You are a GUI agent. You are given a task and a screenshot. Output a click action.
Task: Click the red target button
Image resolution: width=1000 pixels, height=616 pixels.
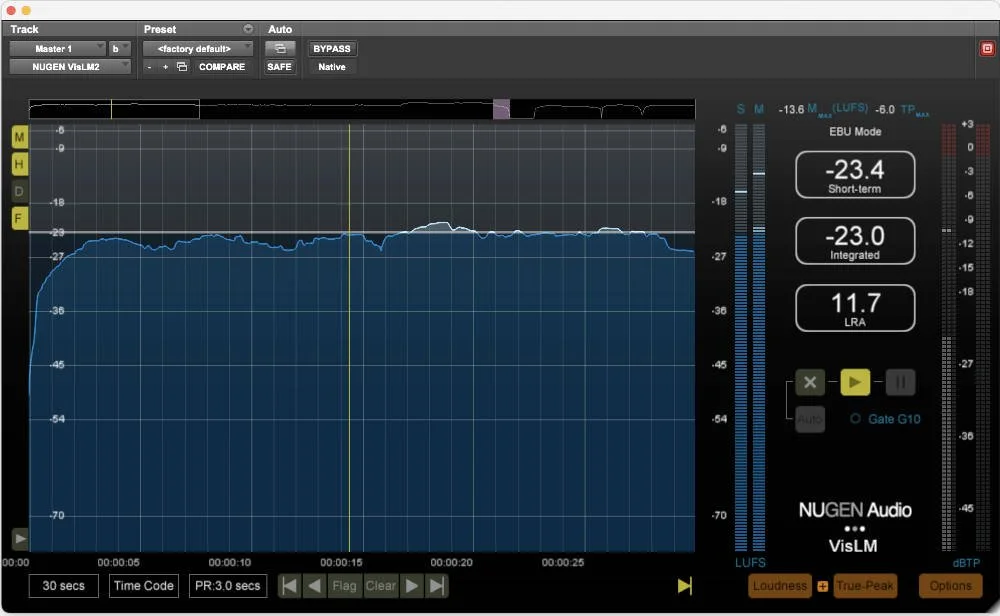coord(987,48)
